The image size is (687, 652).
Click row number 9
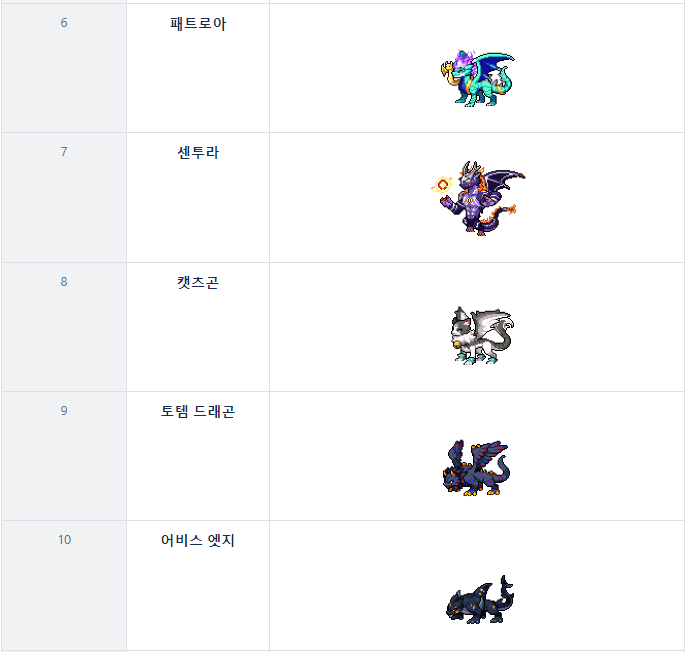[x=64, y=411]
